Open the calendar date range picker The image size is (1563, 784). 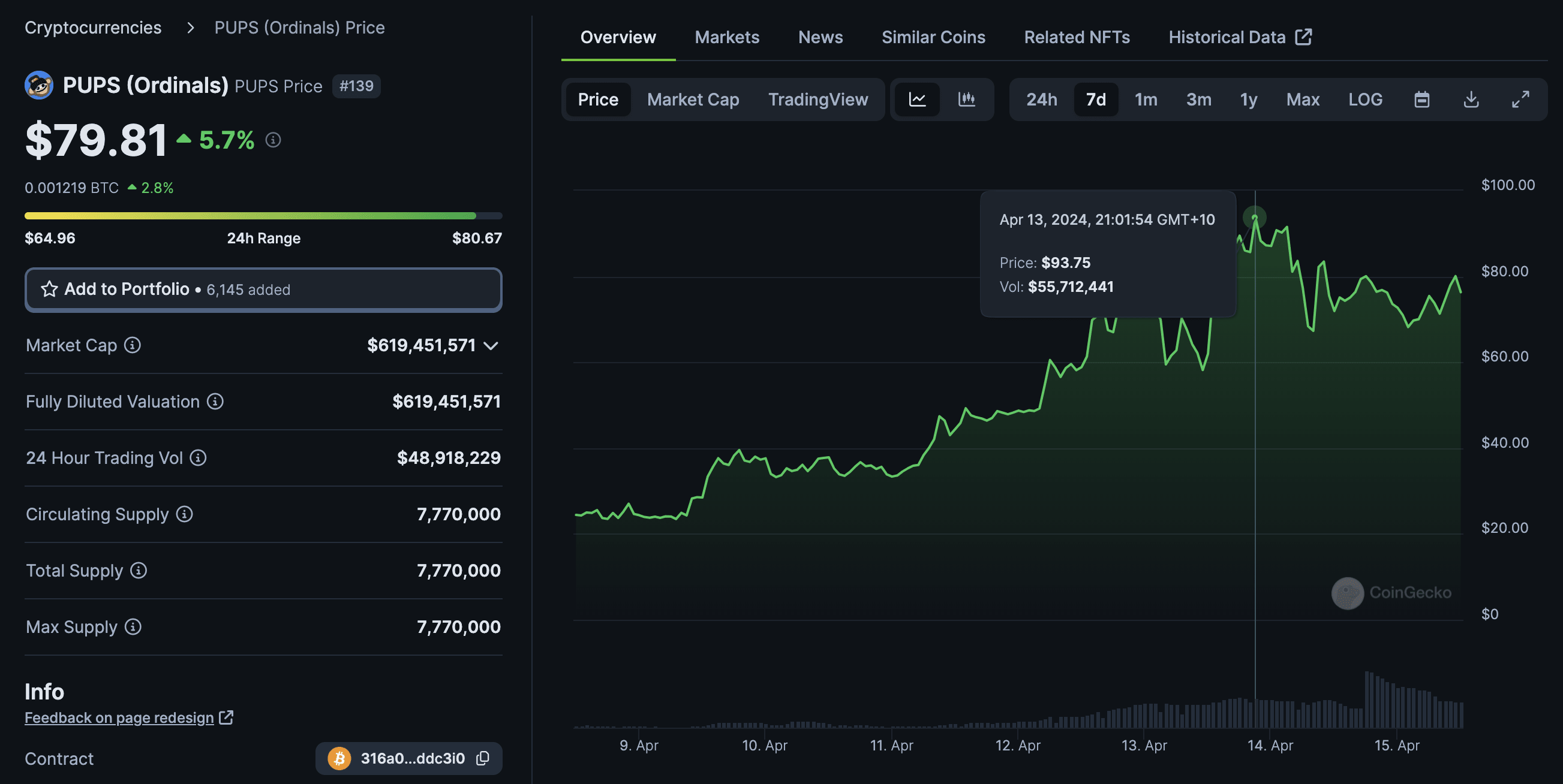coord(1421,99)
